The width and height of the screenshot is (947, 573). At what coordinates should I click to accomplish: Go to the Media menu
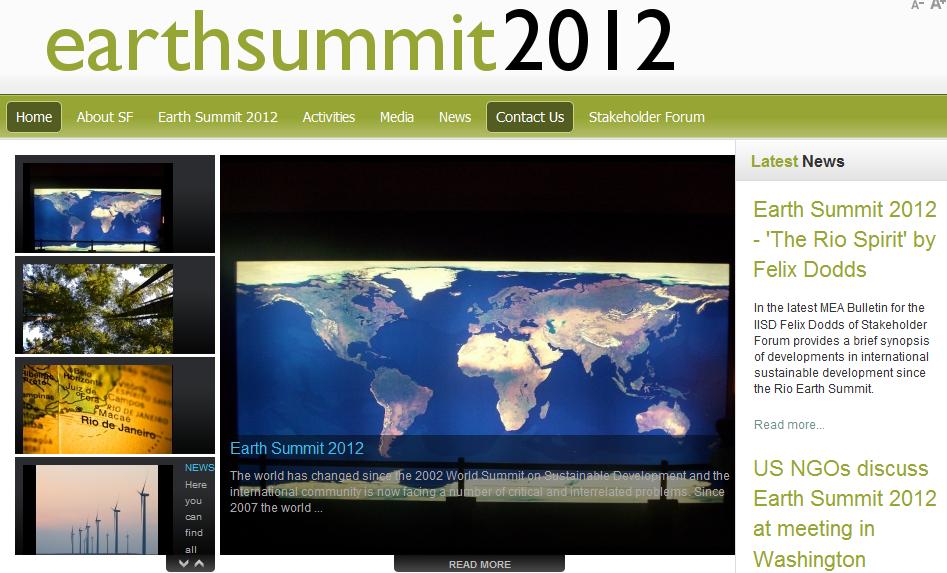pos(397,117)
